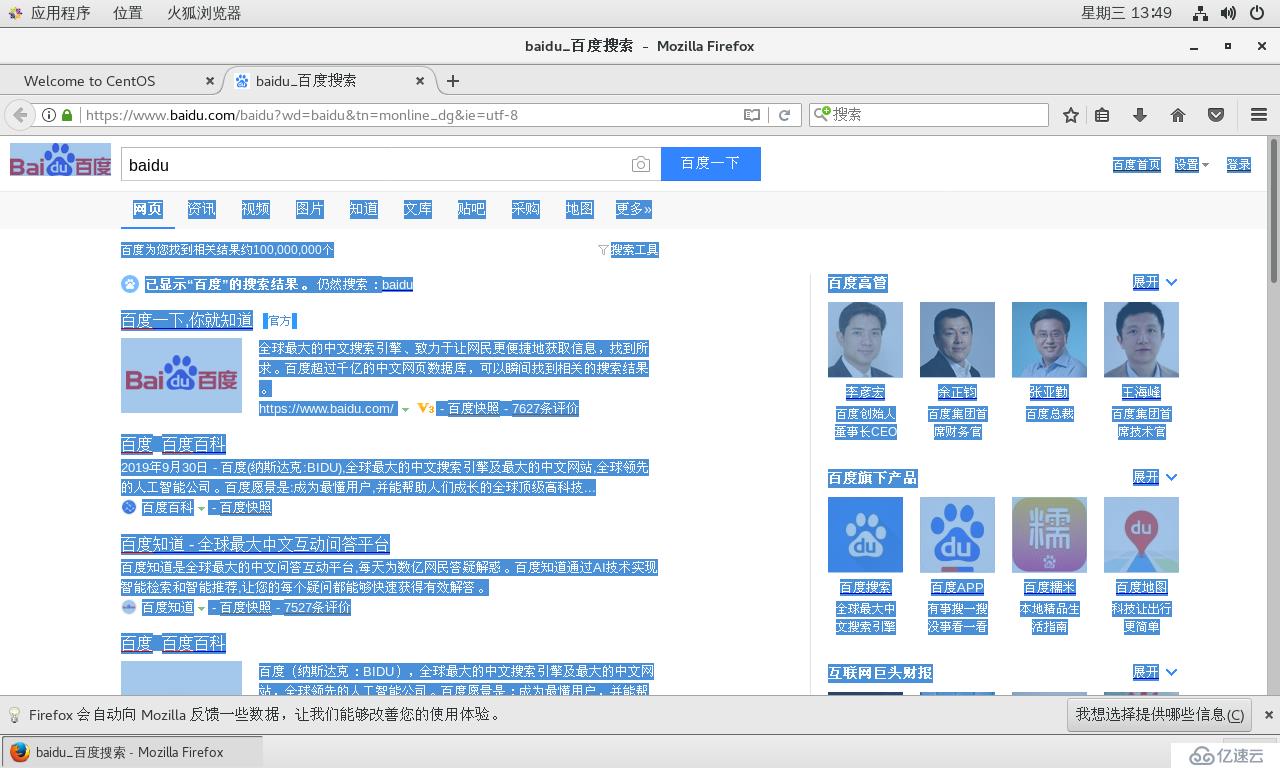Click 我想选择提供哪些信息 button

(1160, 714)
